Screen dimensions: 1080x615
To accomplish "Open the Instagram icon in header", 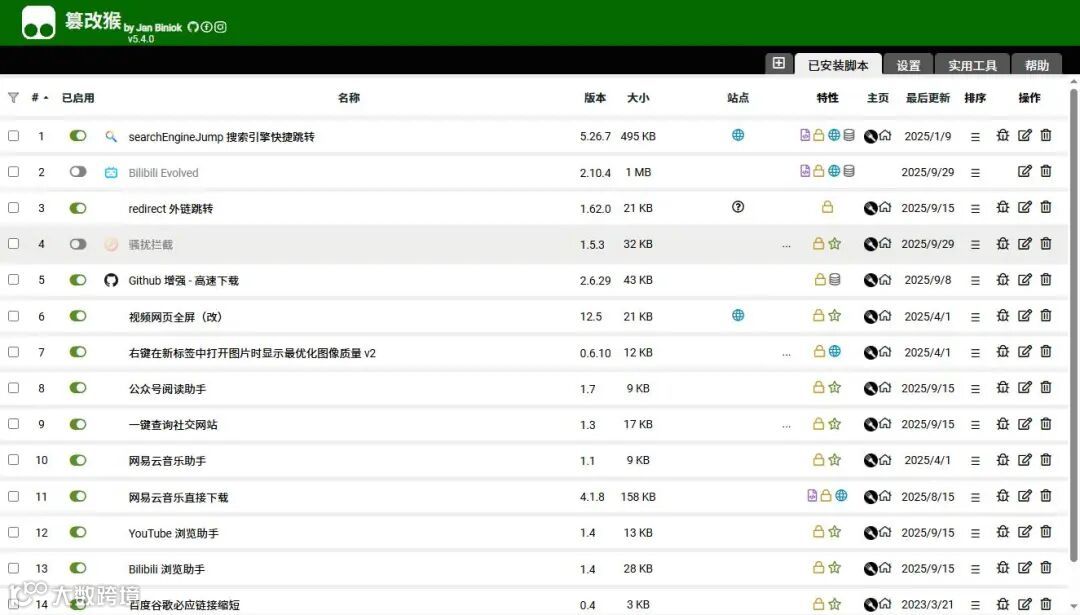I will pyautogui.click(x=220, y=27).
